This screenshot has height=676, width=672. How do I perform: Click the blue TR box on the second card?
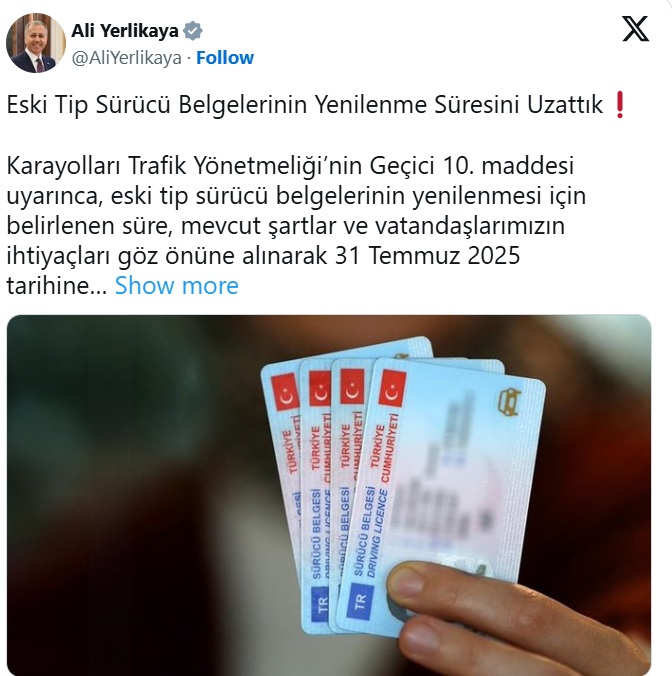(x=319, y=605)
